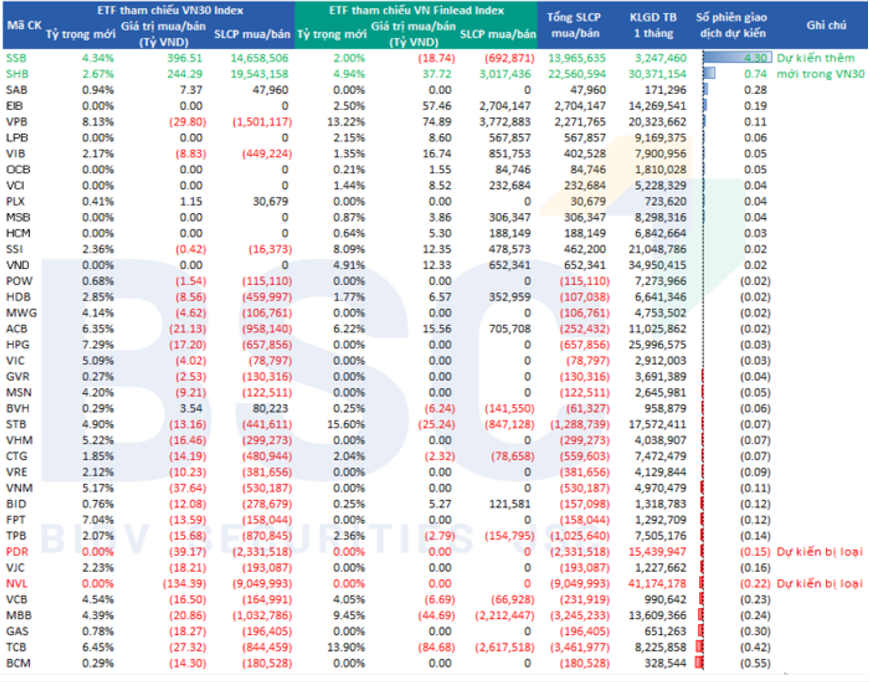Select the PDR stock code in red

point(17,552)
